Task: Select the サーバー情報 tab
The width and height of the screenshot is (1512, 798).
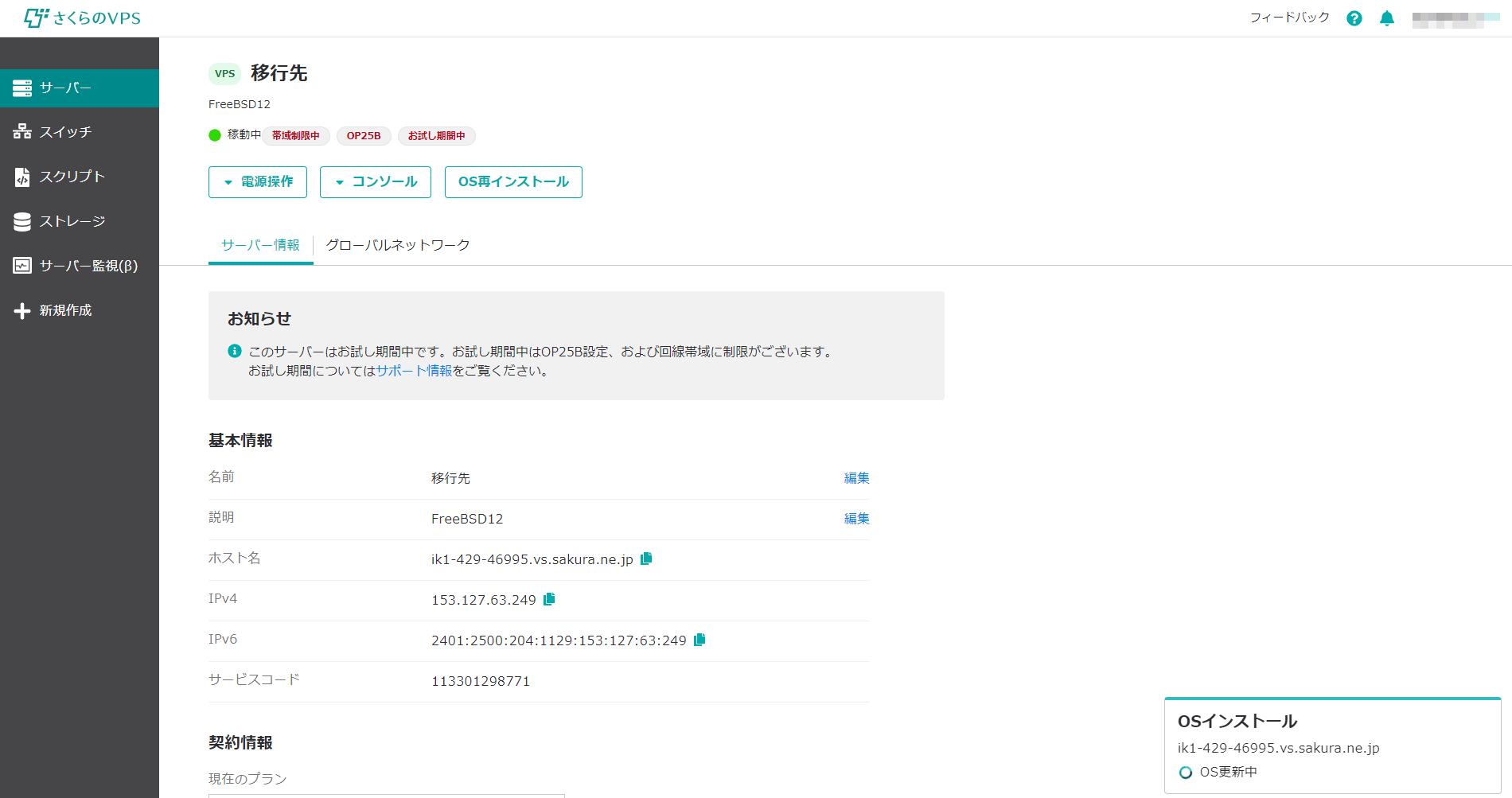Action: point(260,245)
